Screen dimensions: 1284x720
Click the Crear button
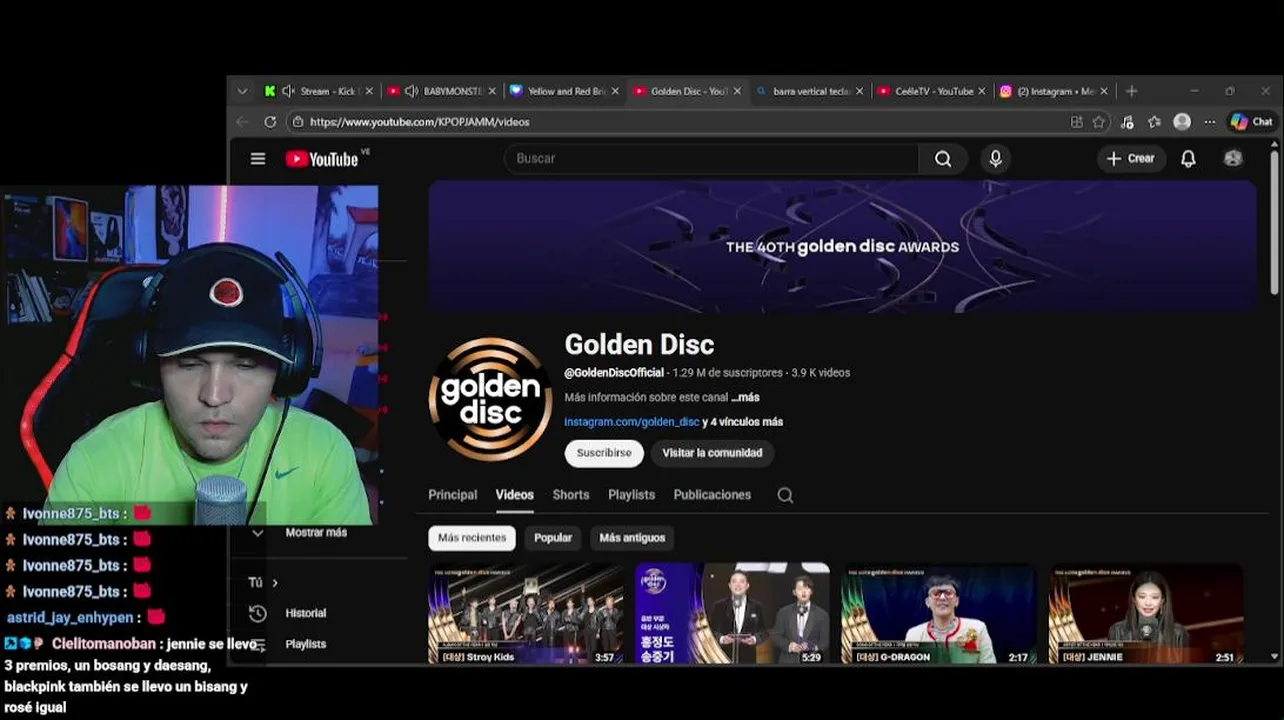tap(1131, 159)
